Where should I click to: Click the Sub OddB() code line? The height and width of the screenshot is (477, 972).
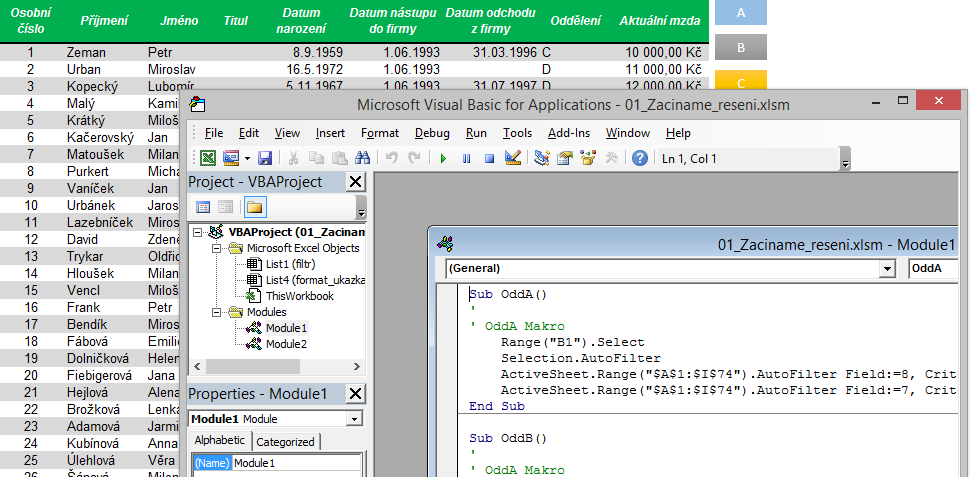(508, 439)
